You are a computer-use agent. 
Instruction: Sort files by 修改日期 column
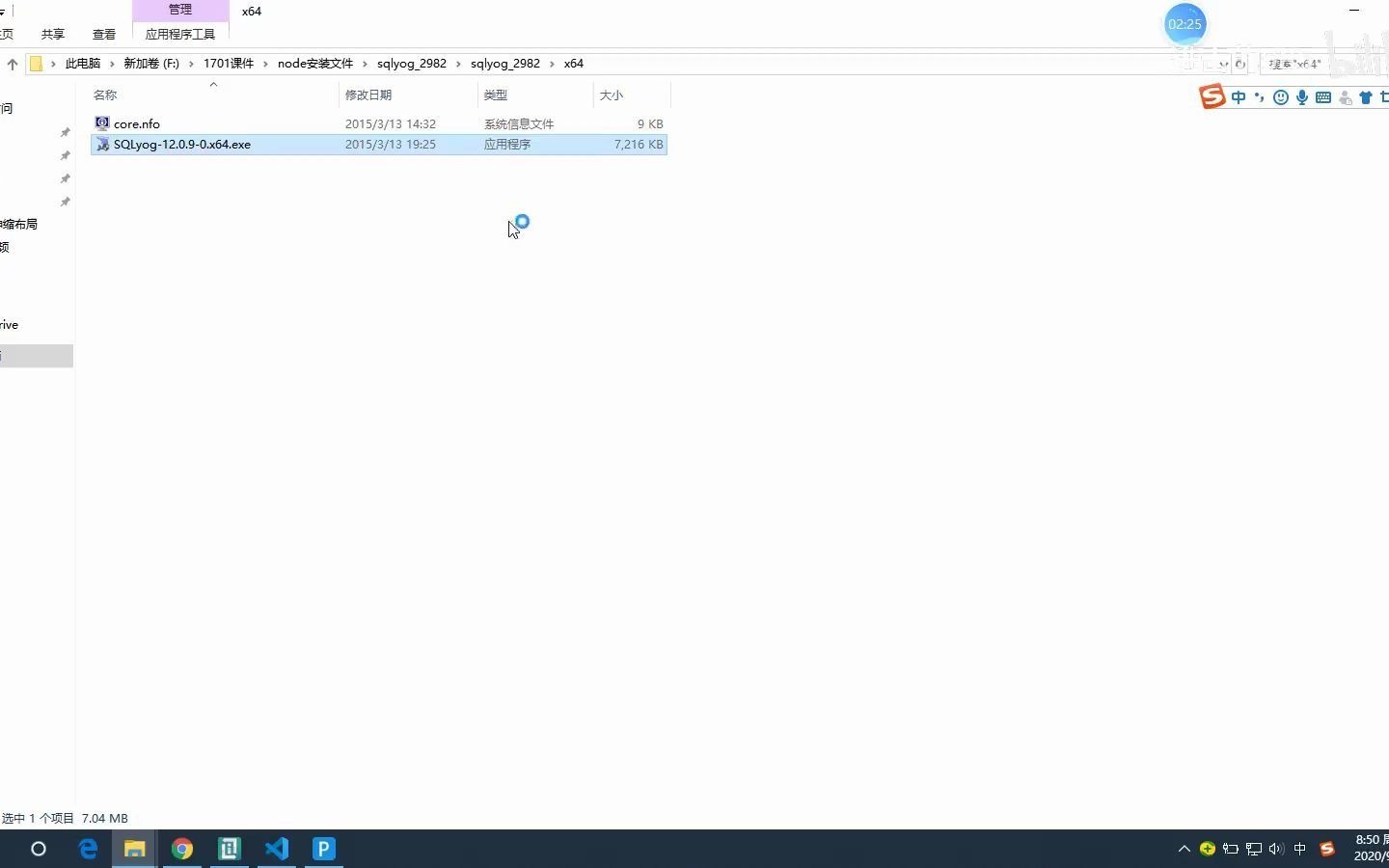click(x=368, y=95)
